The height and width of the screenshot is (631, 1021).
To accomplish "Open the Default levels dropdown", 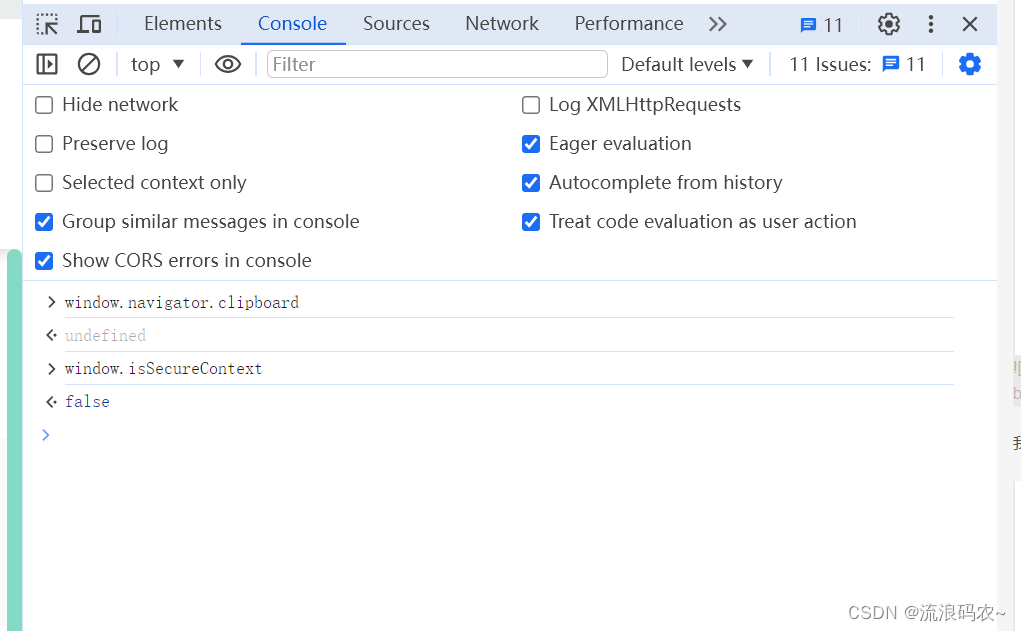I will (687, 63).
